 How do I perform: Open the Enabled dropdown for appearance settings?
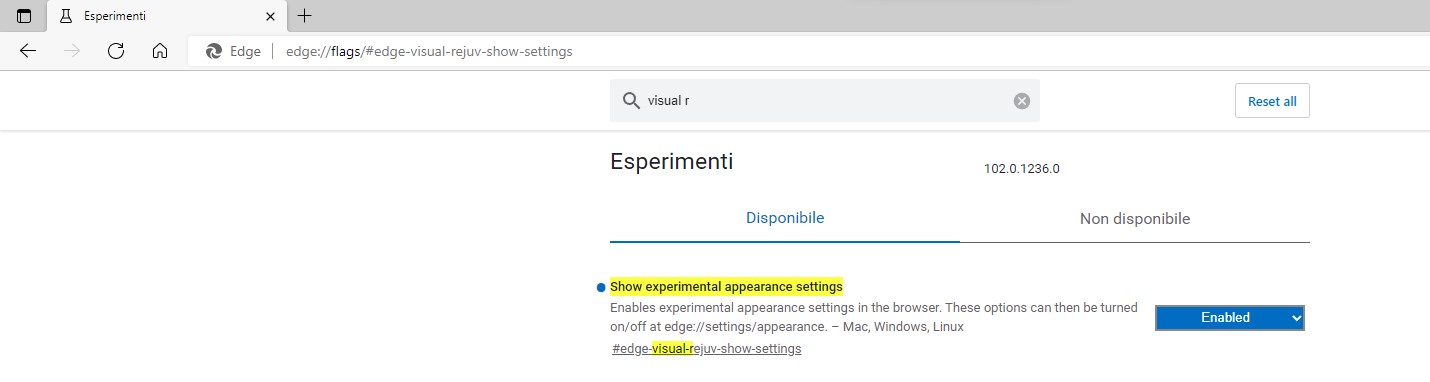pos(1230,317)
